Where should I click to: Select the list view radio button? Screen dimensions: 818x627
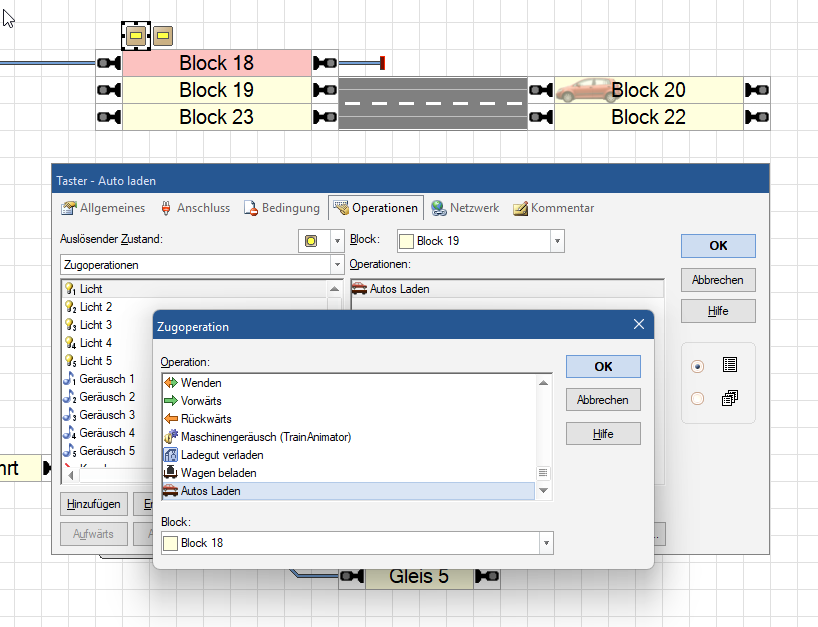point(698,366)
